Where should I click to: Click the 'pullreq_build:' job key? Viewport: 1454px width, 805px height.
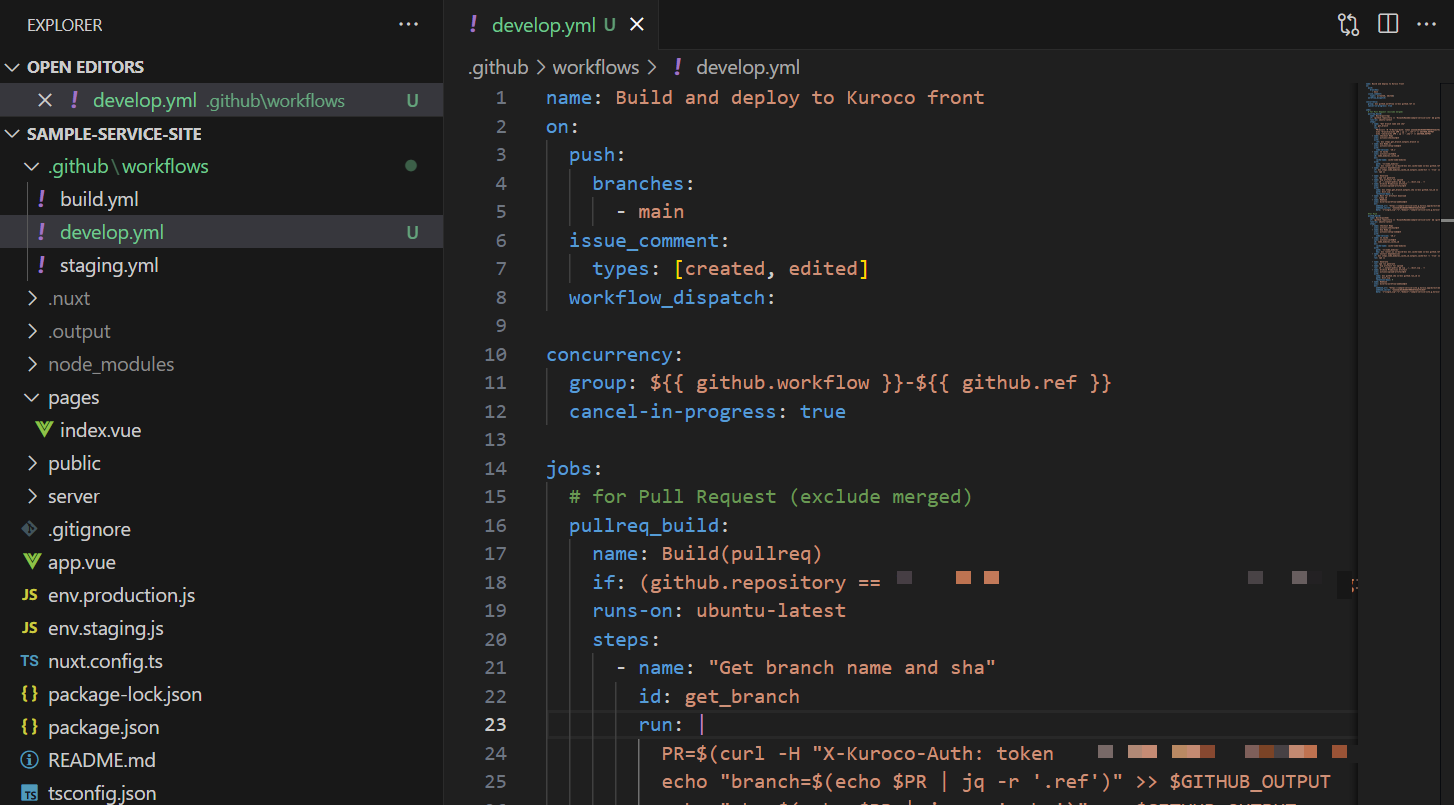tap(649, 525)
